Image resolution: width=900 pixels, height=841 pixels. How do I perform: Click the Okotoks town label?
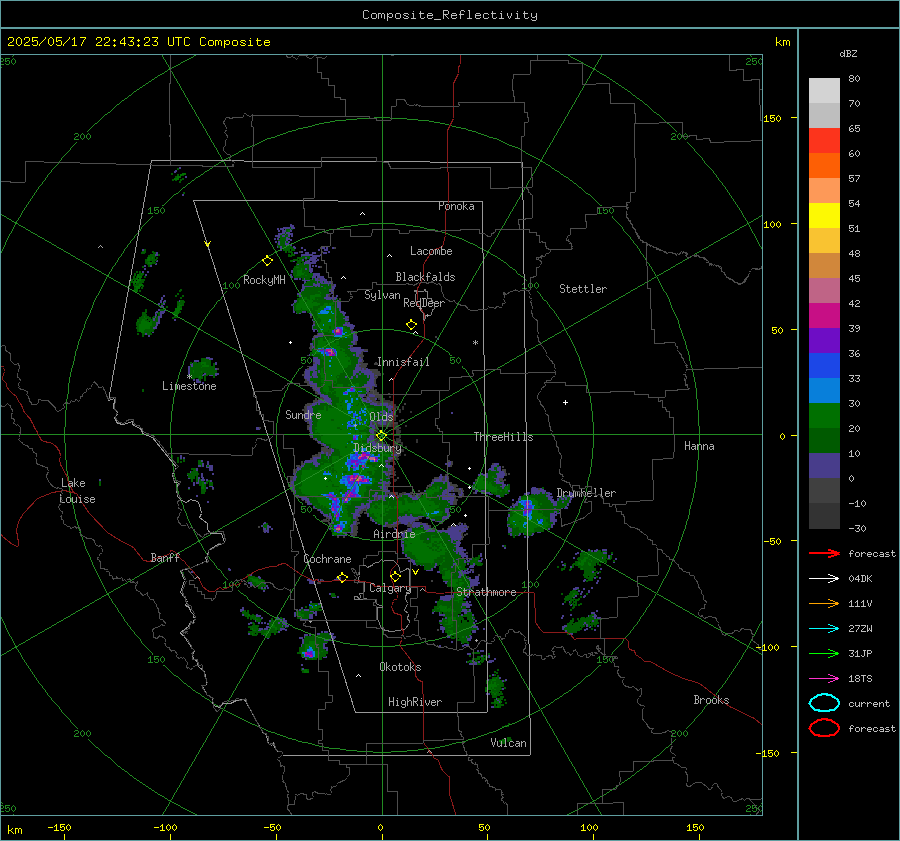pyautogui.click(x=400, y=667)
